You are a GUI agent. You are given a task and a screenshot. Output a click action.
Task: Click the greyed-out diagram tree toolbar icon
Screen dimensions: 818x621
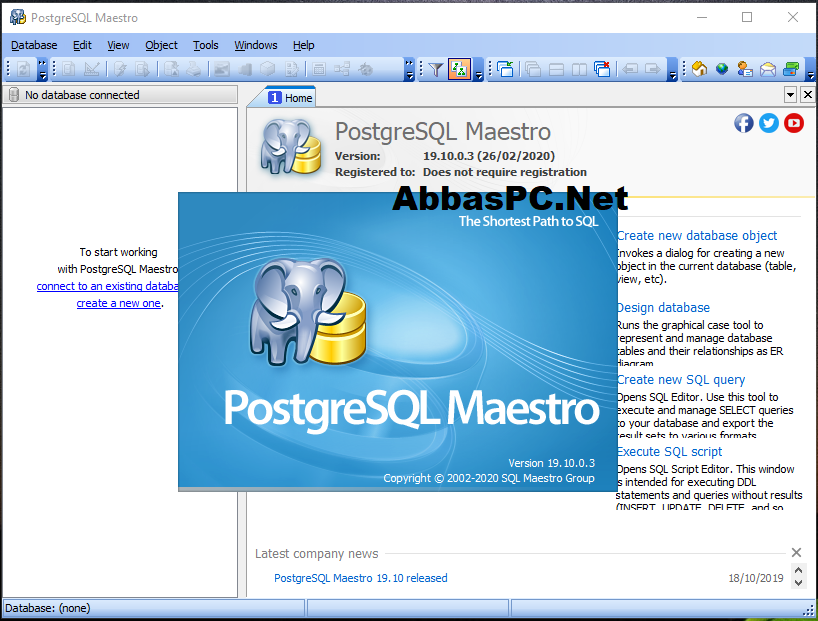coord(342,69)
